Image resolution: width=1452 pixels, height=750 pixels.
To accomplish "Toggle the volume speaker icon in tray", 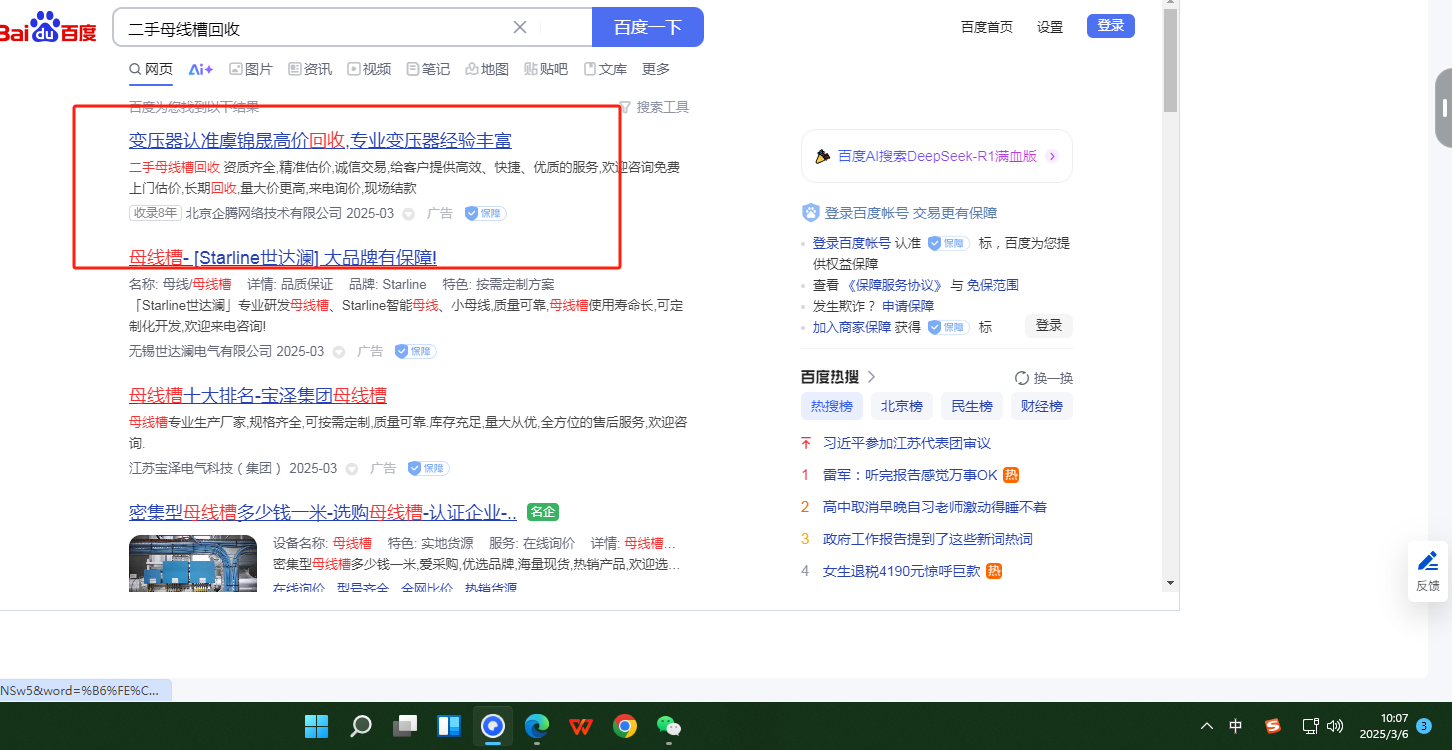I will (x=1334, y=726).
